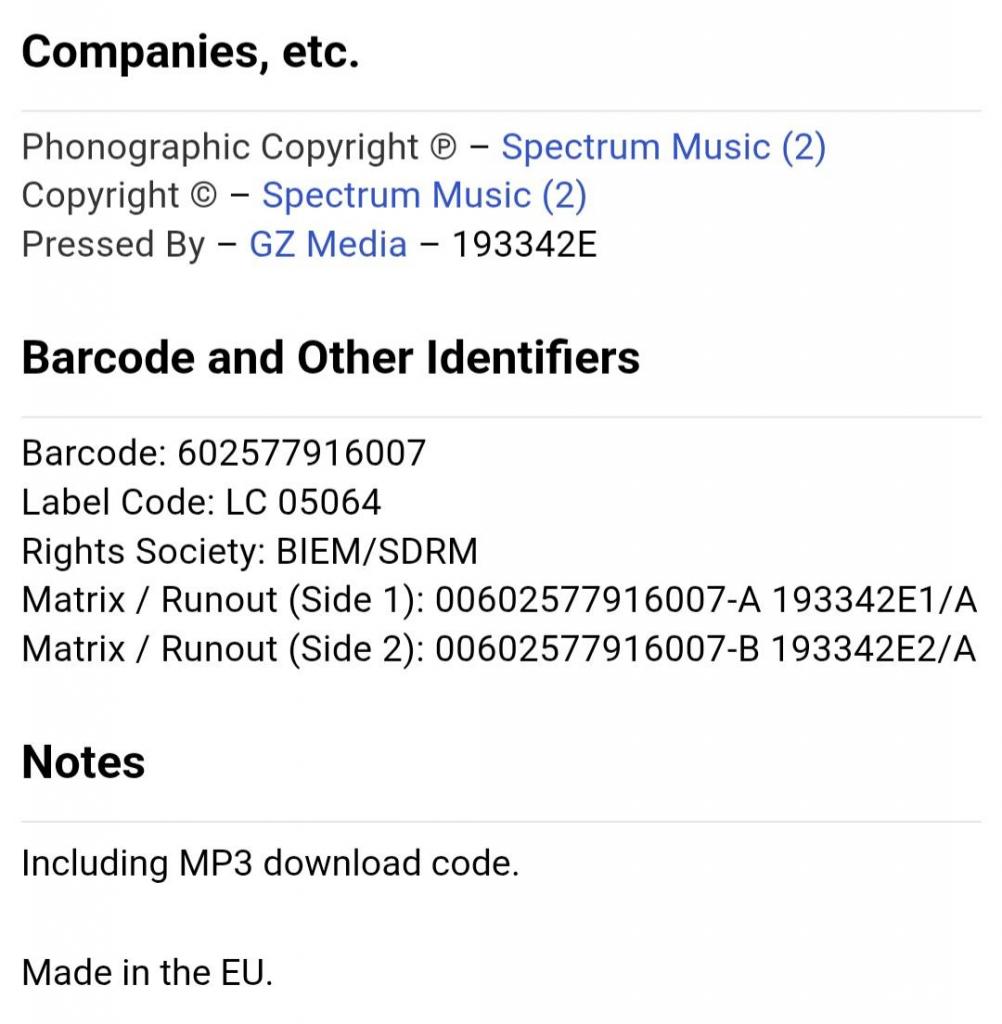1002x1024 pixels.
Task: Click the "Including MP3 download code." note
Action: coord(270,863)
